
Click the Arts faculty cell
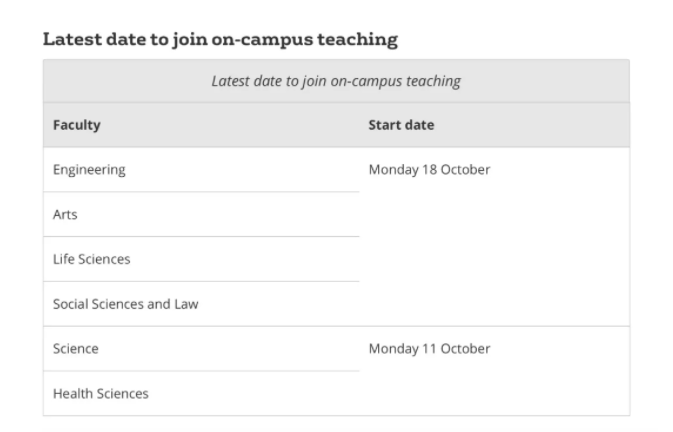click(65, 215)
